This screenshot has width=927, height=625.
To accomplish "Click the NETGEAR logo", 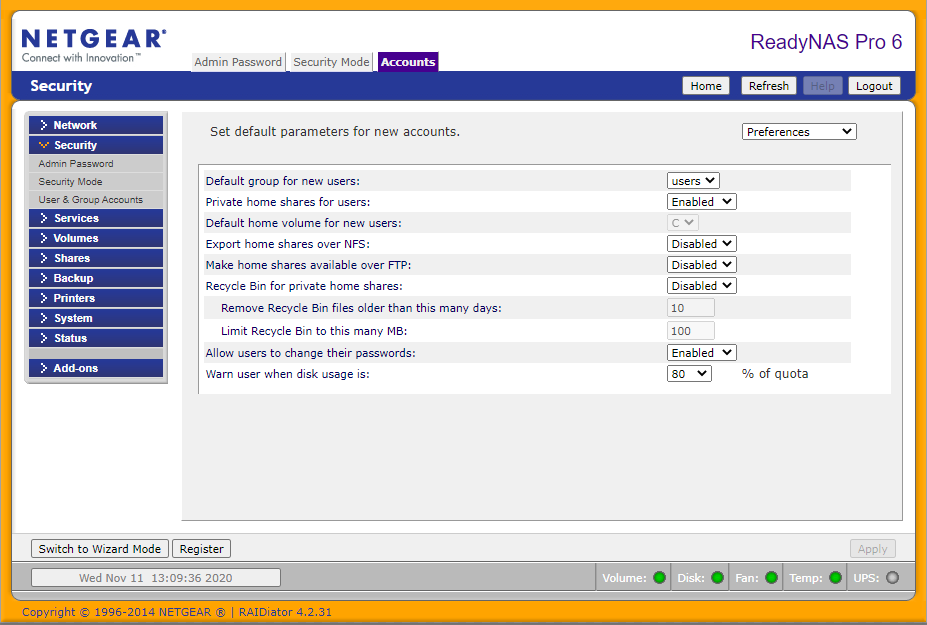I will click(x=93, y=38).
